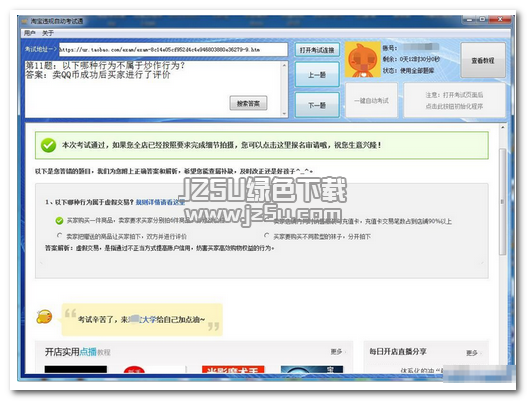Click the scroll-up arrow of the answer text box
Viewport: 527px width, 401px height.
(x=284, y=65)
